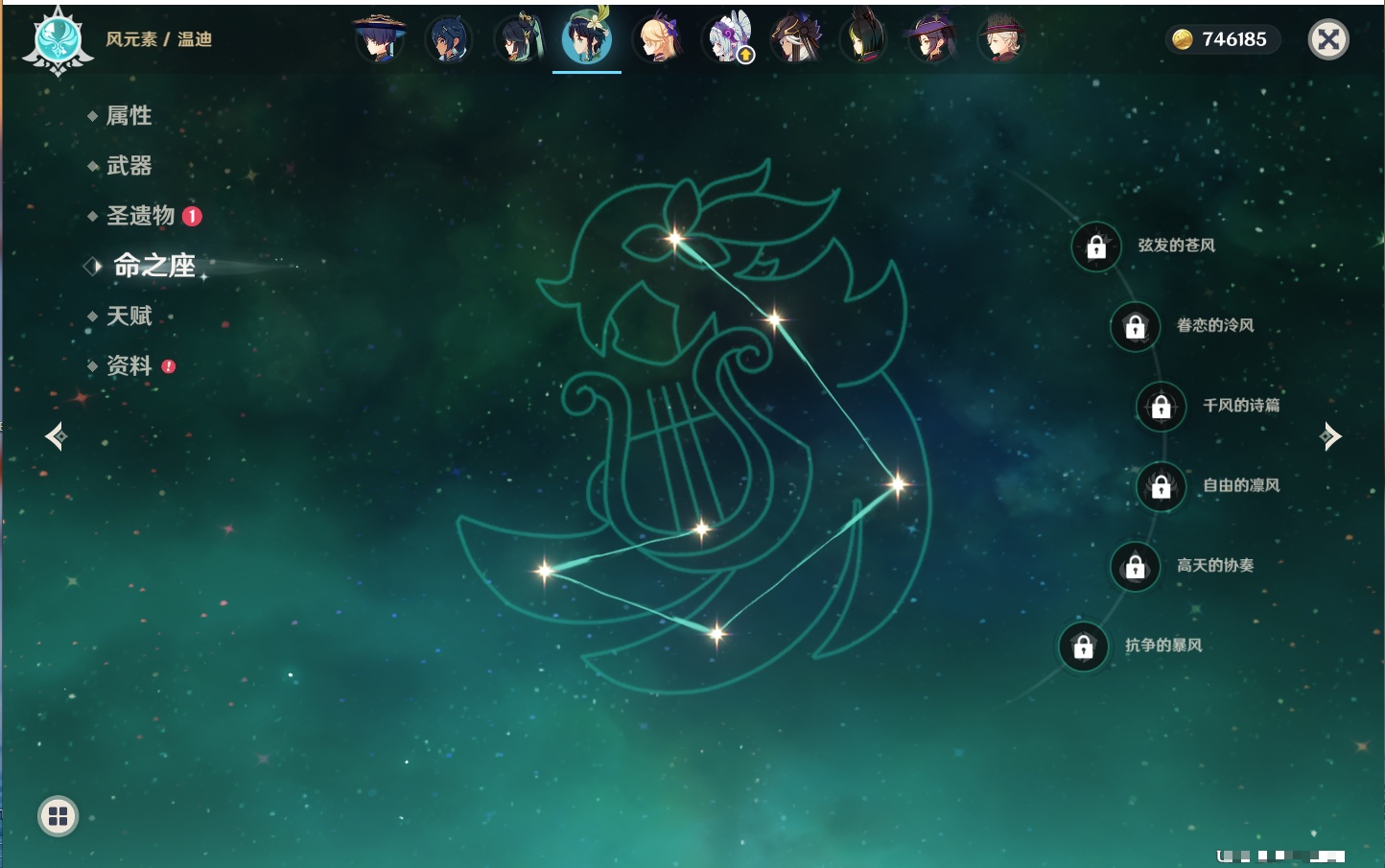This screenshot has height=868, width=1385.
Task: Click the constellation star on the flower
Action: (675, 238)
